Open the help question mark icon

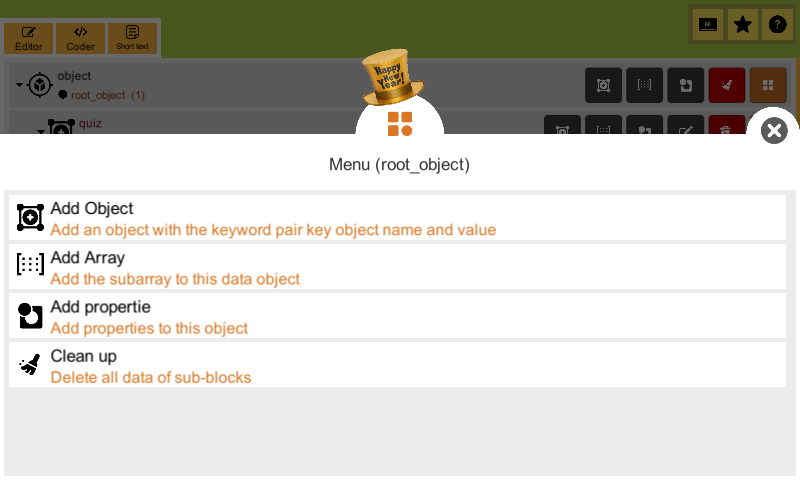[777, 24]
